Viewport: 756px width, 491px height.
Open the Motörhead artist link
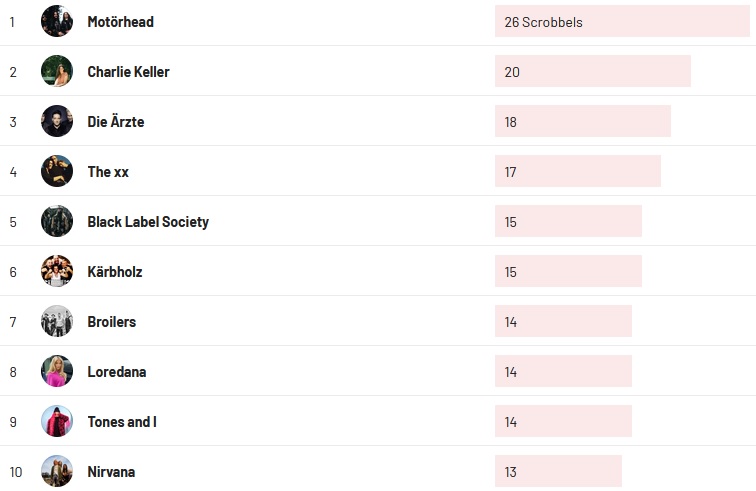click(x=120, y=22)
